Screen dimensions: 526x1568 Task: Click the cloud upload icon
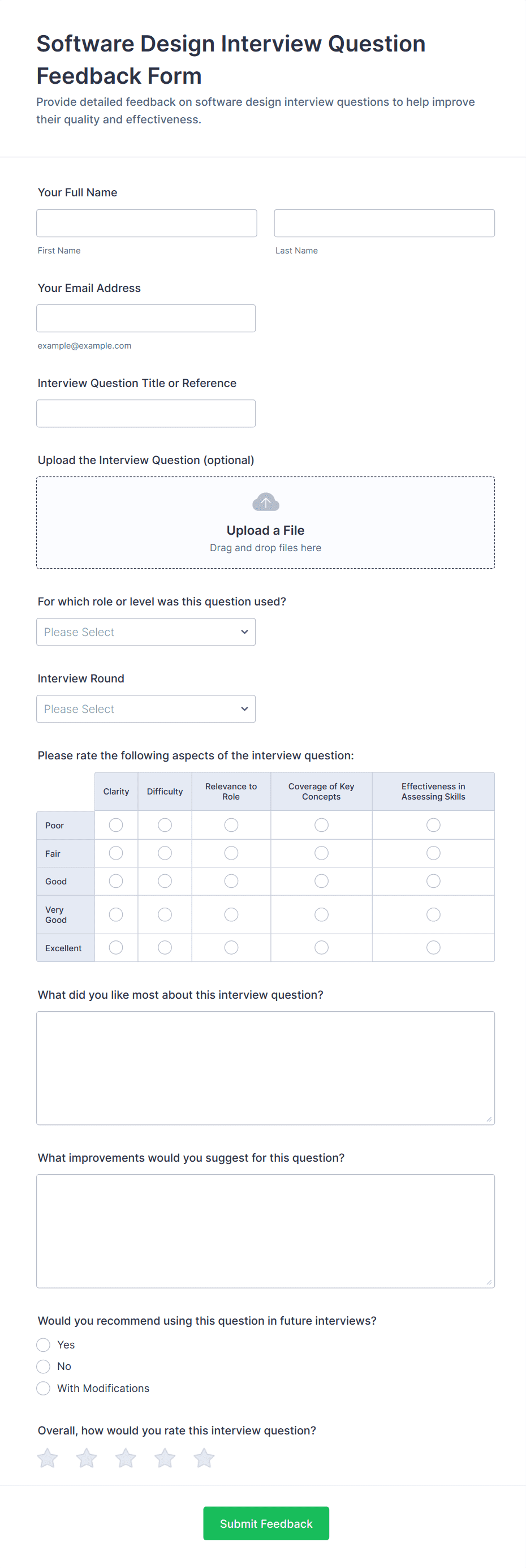point(265,502)
